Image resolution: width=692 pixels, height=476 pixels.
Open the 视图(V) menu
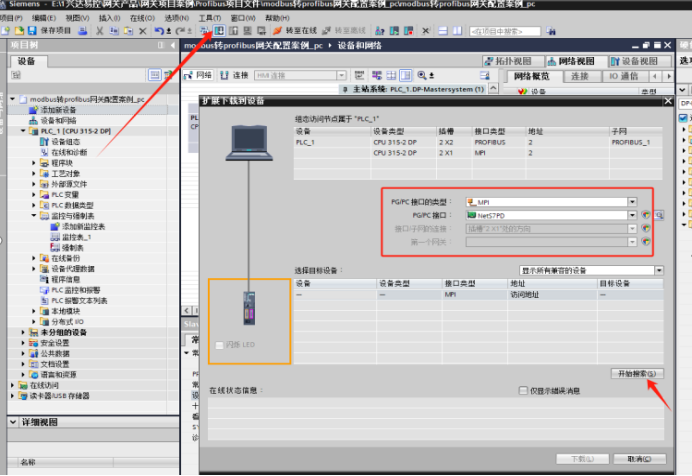point(77,18)
